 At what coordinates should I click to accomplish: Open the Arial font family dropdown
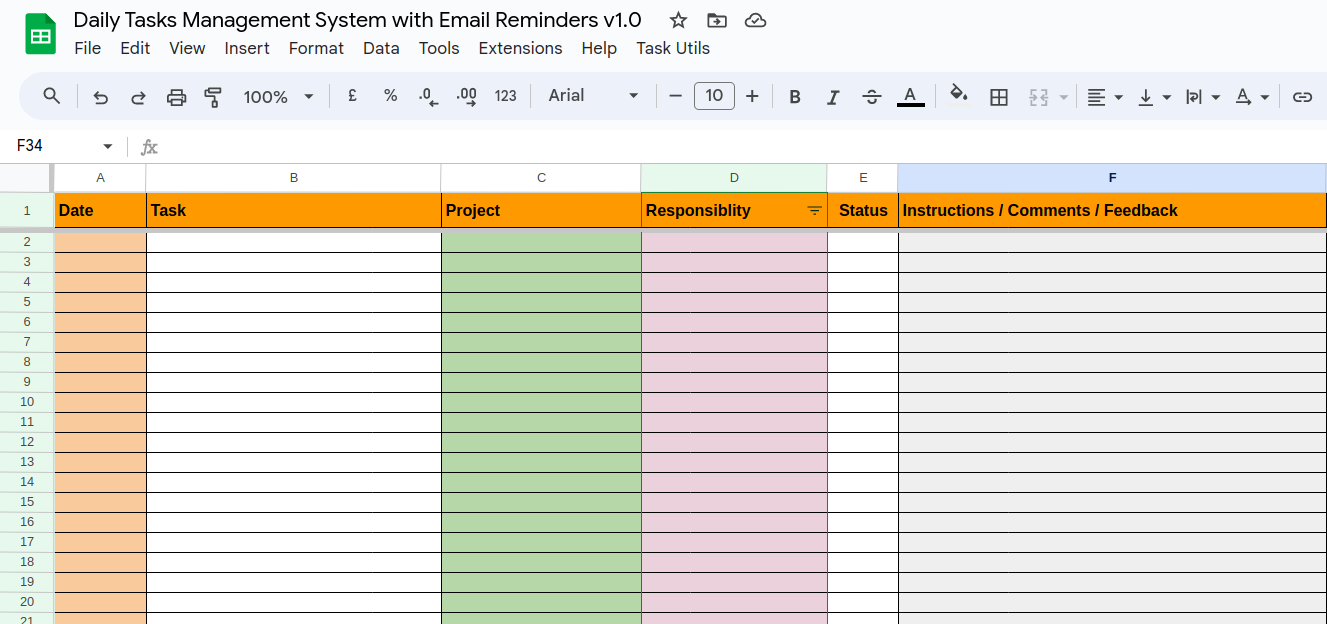[x=593, y=96]
